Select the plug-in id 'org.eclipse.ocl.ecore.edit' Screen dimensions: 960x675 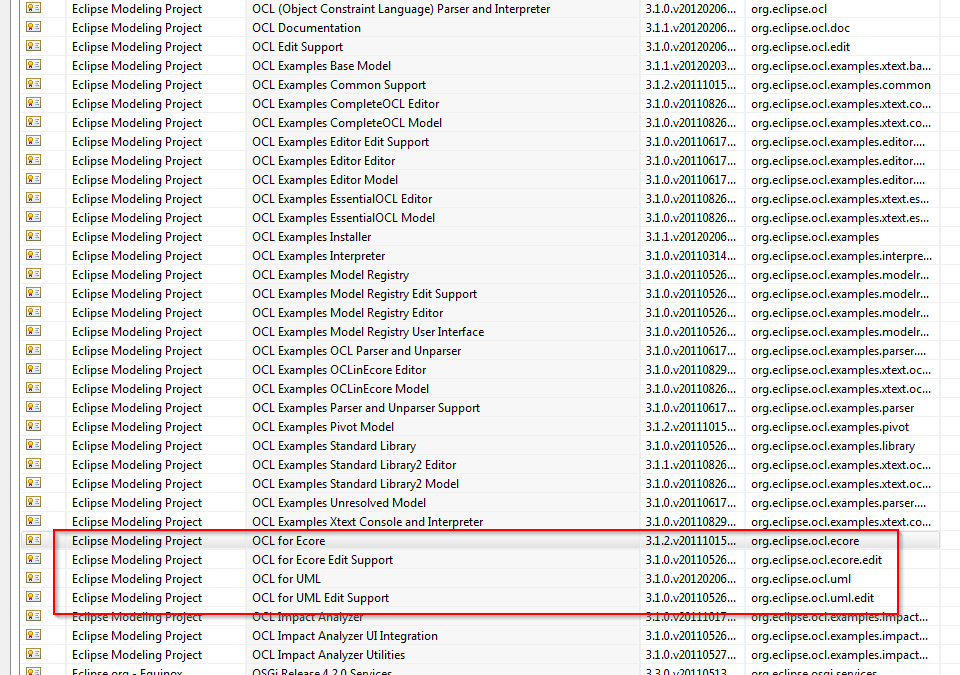click(x=817, y=560)
